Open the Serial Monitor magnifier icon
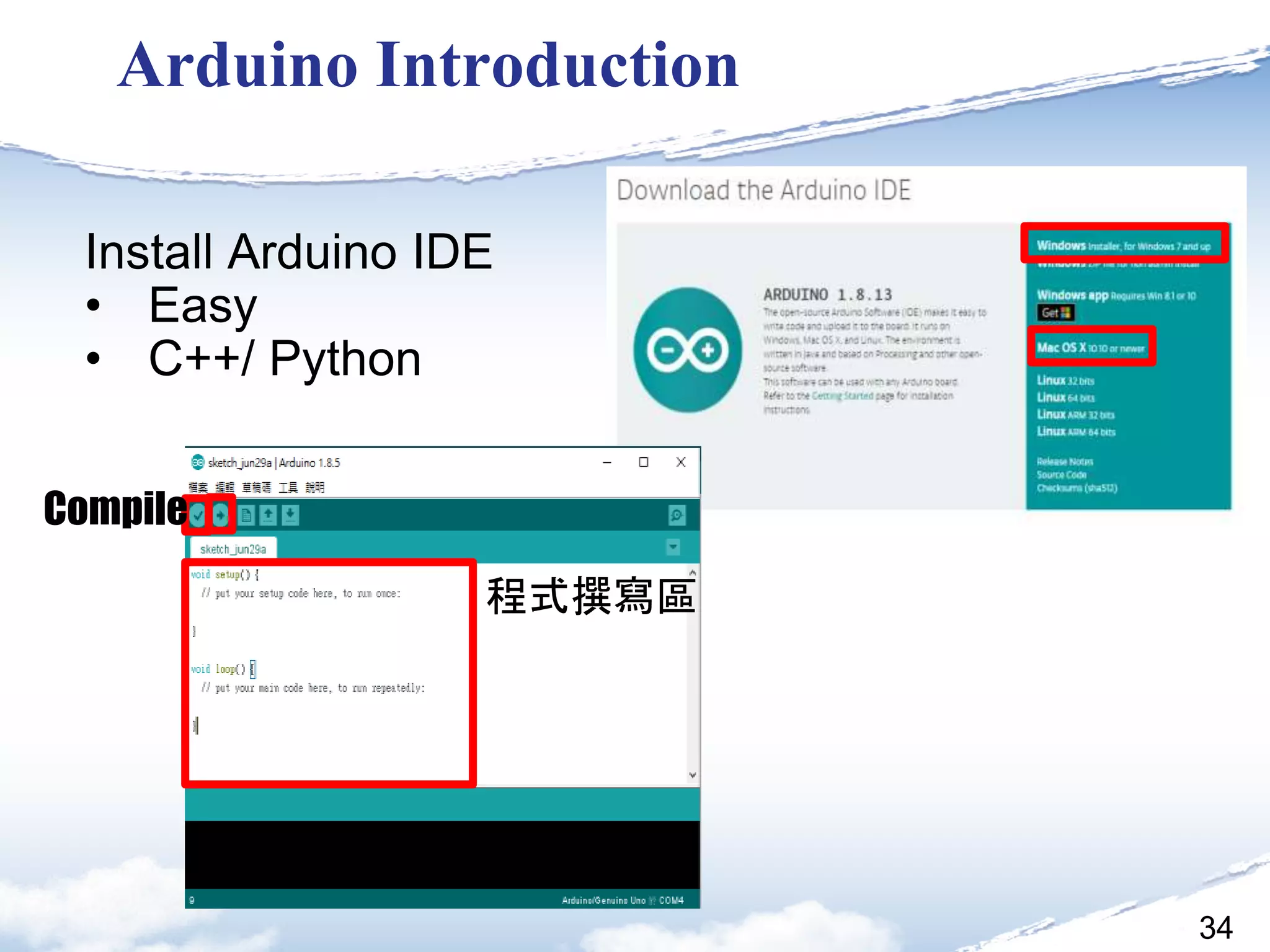Viewport: 1270px width, 952px height. click(x=677, y=515)
